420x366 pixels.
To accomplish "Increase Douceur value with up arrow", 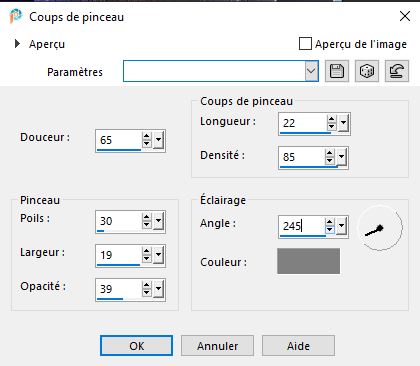I will [146, 136].
